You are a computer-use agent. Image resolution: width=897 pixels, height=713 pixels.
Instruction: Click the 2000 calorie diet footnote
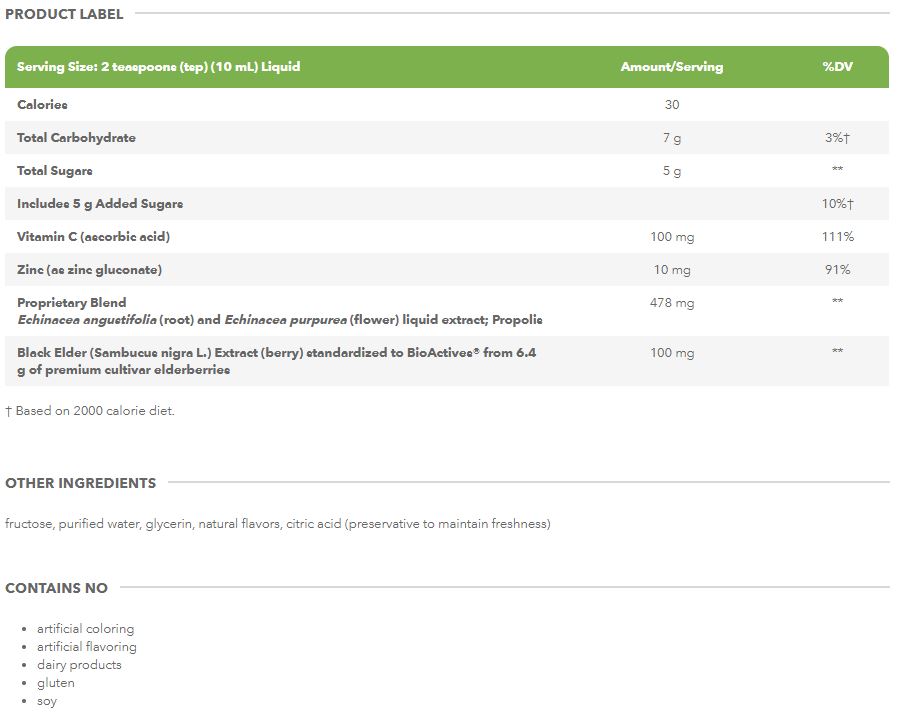pyautogui.click(x=90, y=410)
